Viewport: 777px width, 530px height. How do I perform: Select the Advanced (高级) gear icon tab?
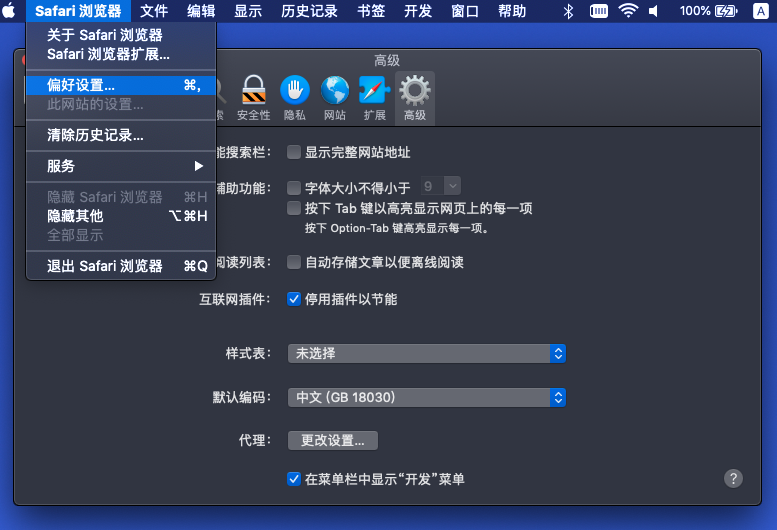click(415, 98)
